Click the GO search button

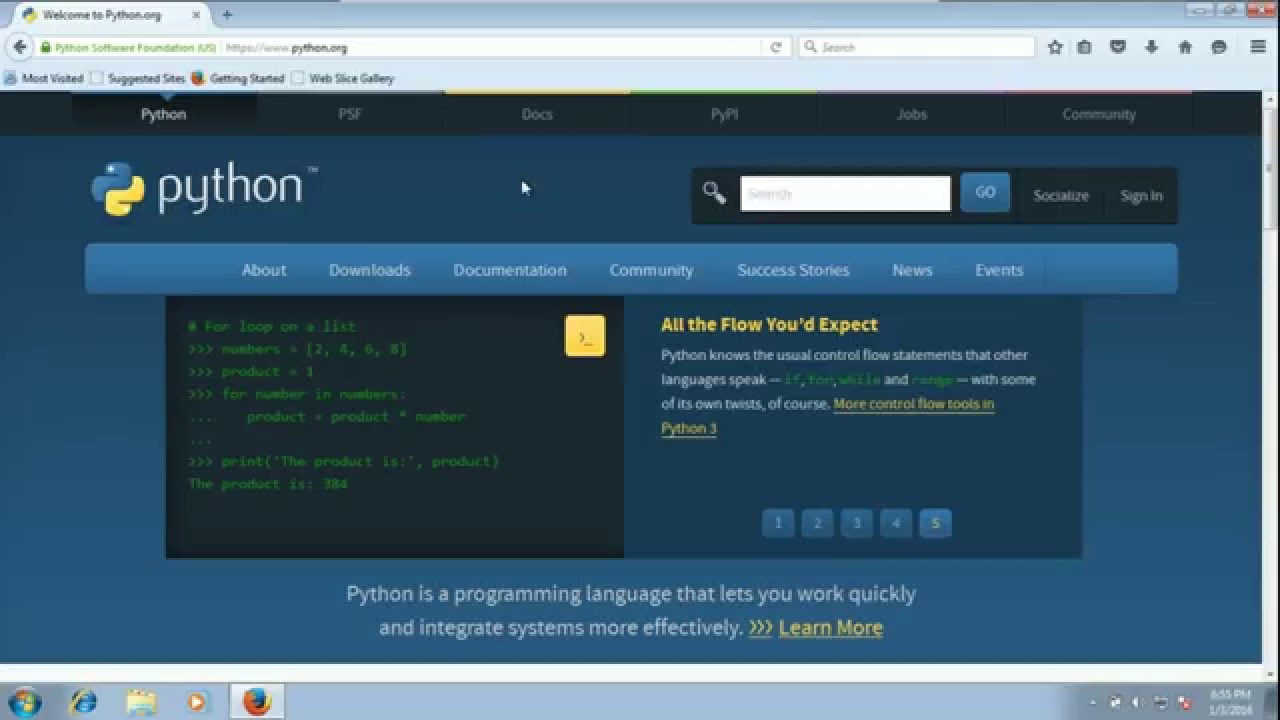pos(985,192)
